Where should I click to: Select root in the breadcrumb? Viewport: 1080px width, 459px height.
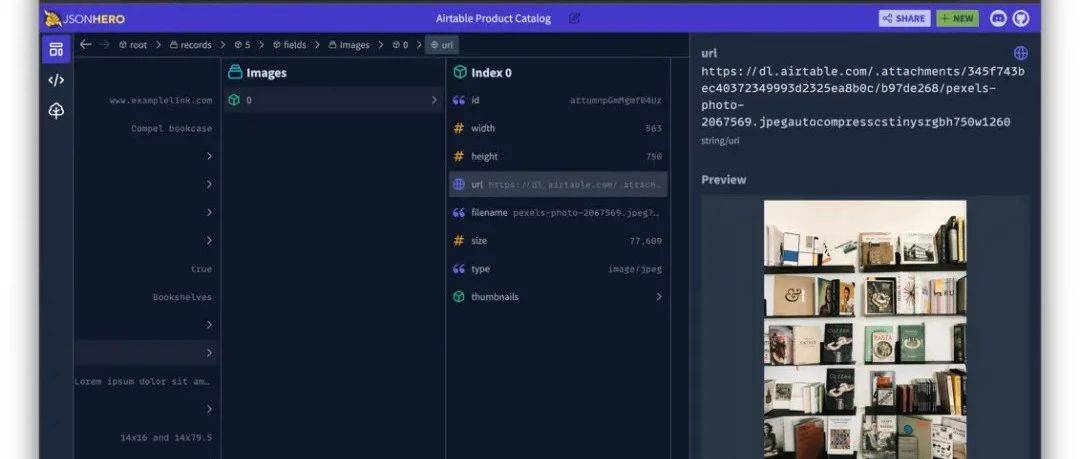click(x=133, y=45)
